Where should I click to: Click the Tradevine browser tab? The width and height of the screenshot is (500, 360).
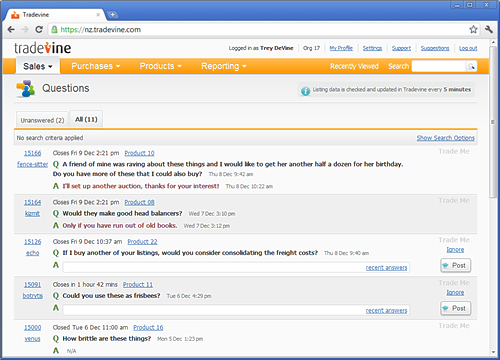click(x=56, y=15)
